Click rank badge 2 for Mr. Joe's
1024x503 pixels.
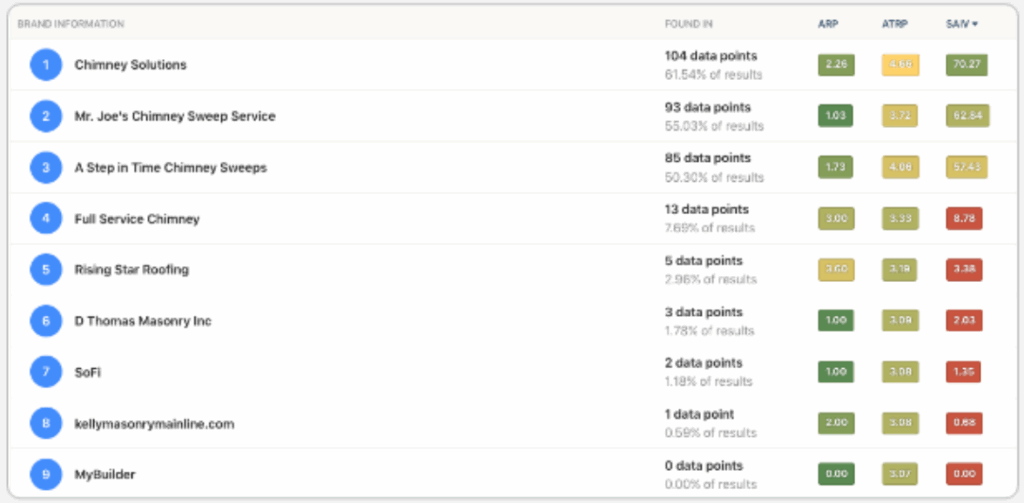tap(45, 116)
